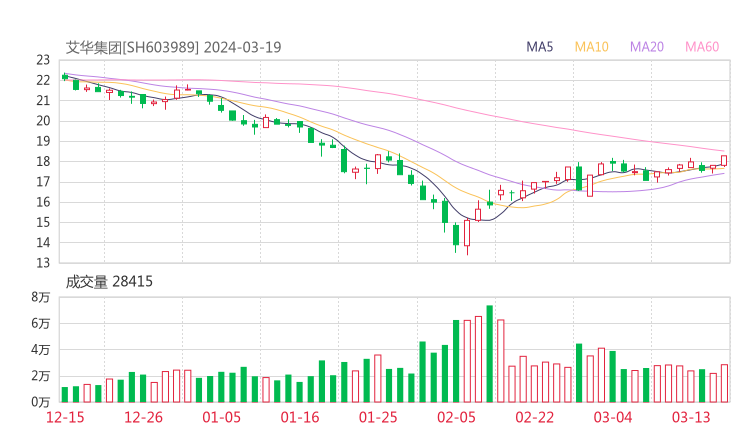Select the 12-15 date on the x-axis
The height and width of the screenshot is (440, 740).
(66, 416)
